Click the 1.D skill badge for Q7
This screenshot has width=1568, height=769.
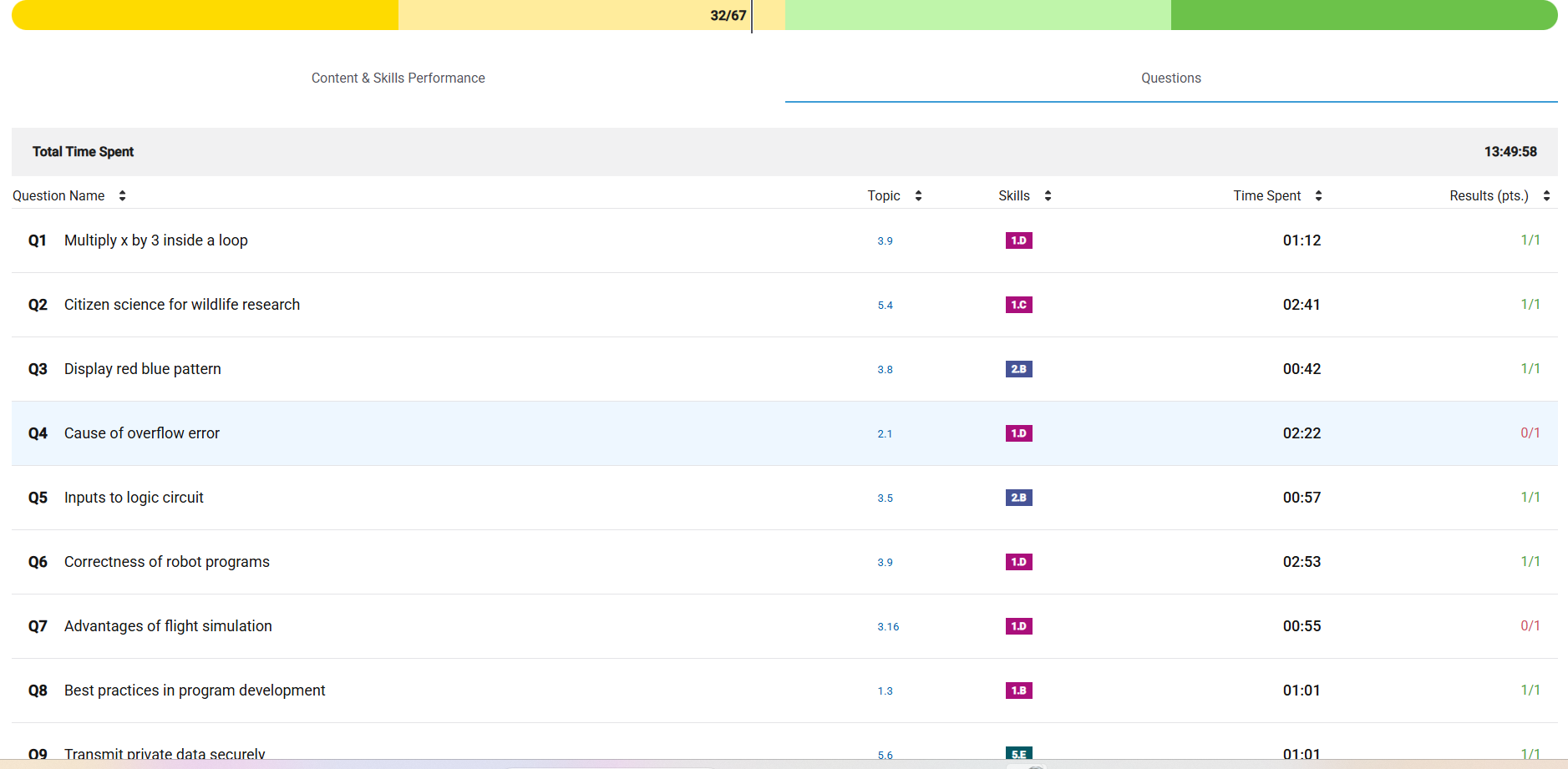click(1018, 626)
